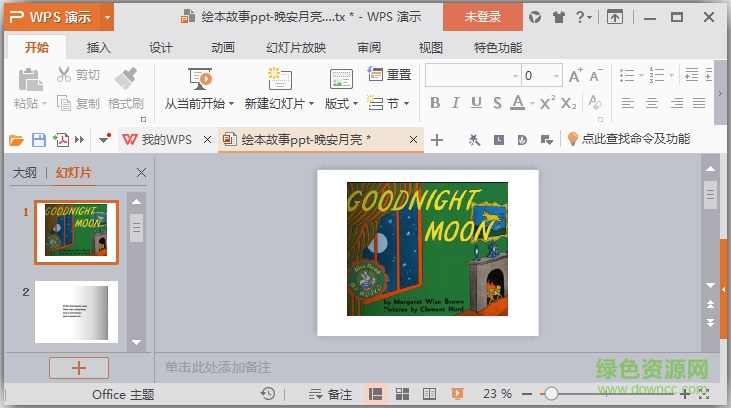Image resolution: width=731 pixels, height=408 pixels.
Task: Justify text alignment
Action: (x=699, y=103)
